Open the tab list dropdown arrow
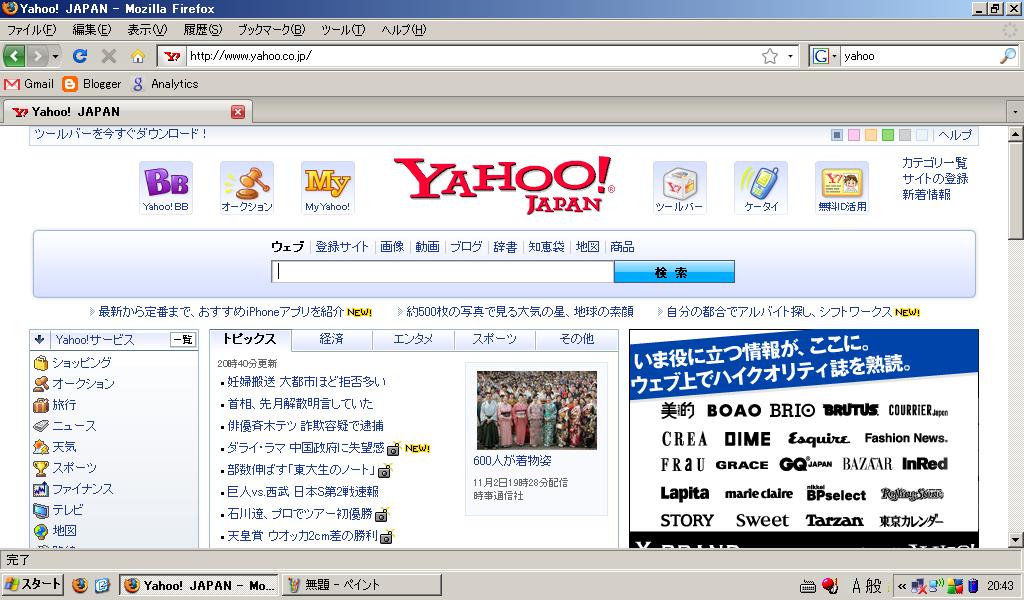Image resolution: width=1024 pixels, height=600 pixels. click(1015, 112)
